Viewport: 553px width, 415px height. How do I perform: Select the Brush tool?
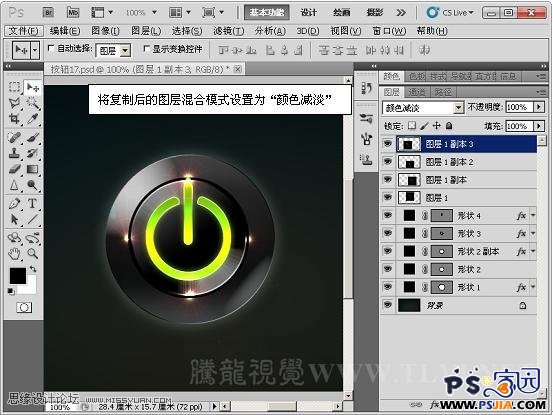point(33,137)
